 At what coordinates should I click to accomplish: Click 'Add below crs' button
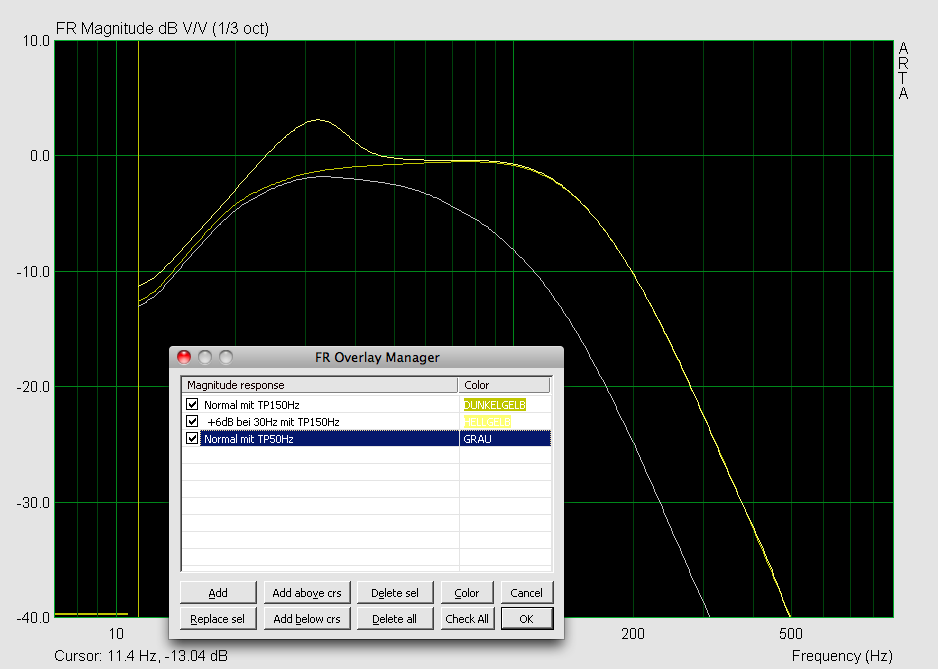point(307,619)
